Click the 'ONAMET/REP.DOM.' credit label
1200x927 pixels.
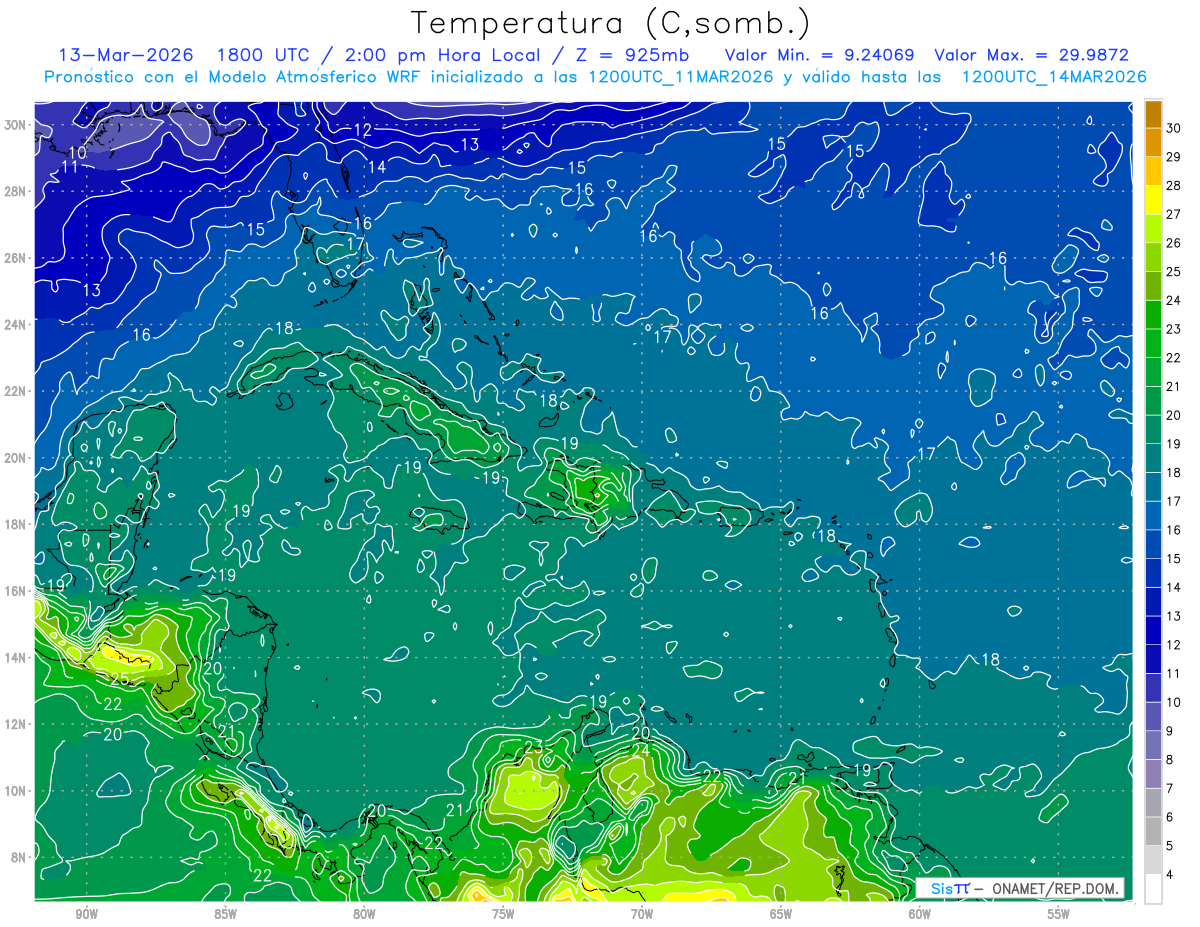tap(1057, 888)
